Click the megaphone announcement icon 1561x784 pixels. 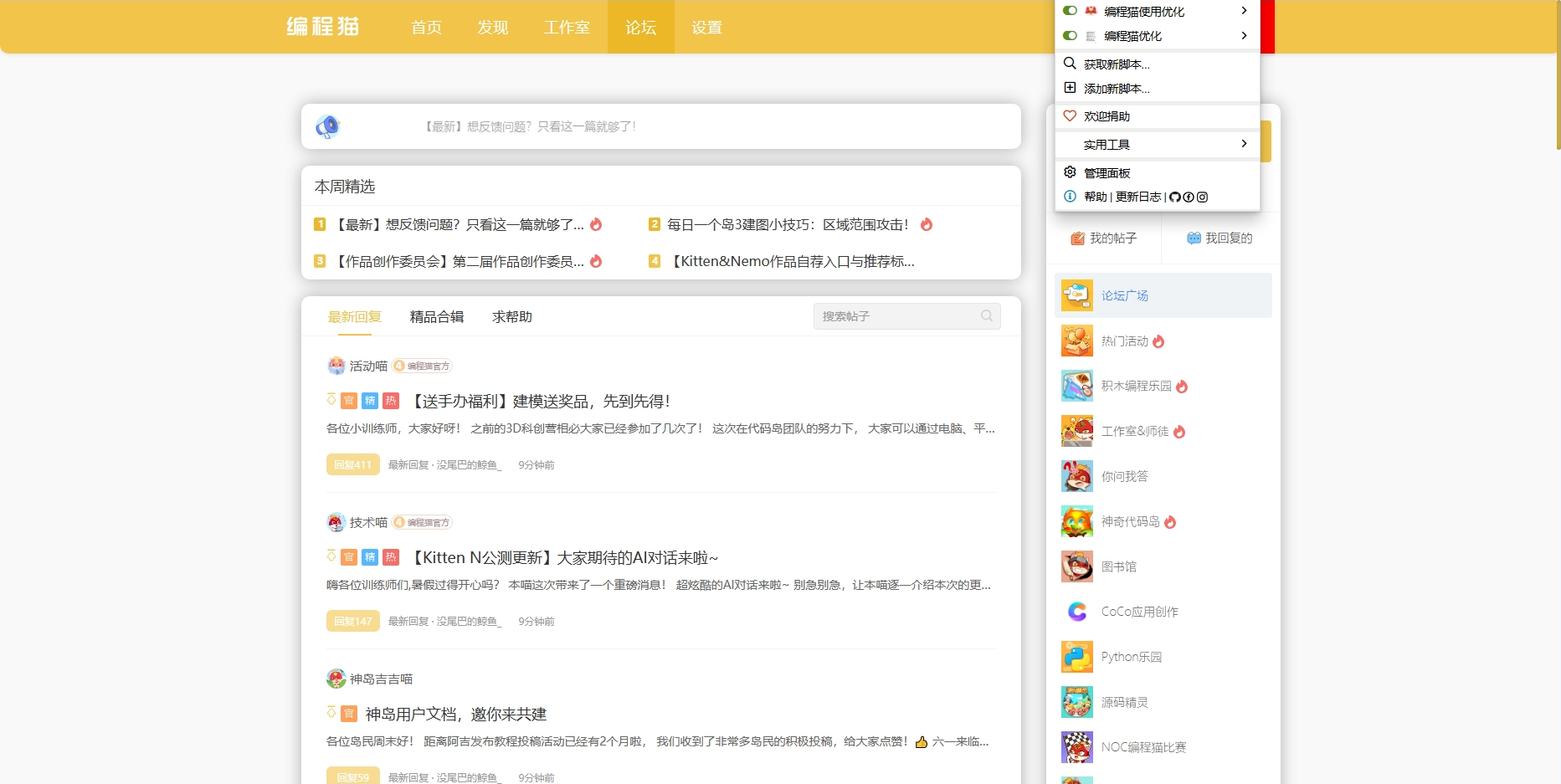click(x=327, y=126)
